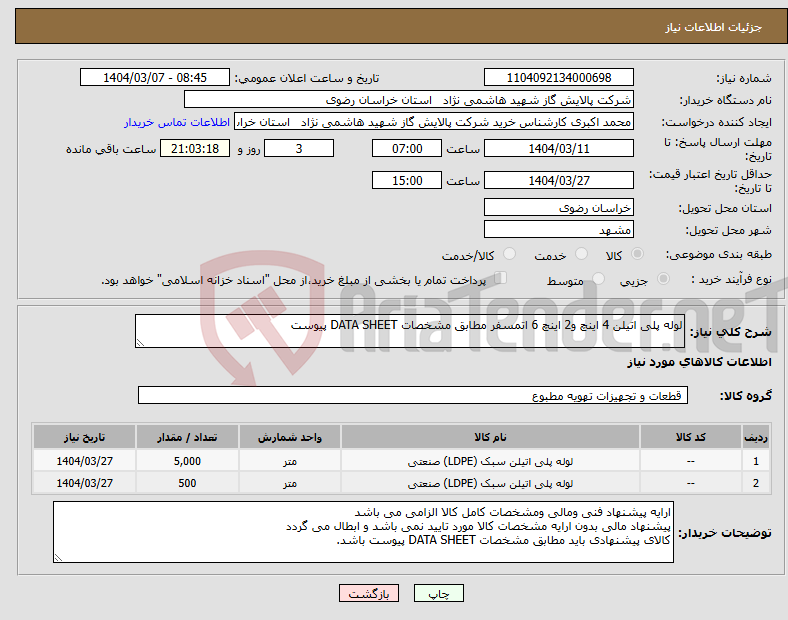Click the واحد شمارش column header
Screen dimensions: 788x620
[290, 437]
